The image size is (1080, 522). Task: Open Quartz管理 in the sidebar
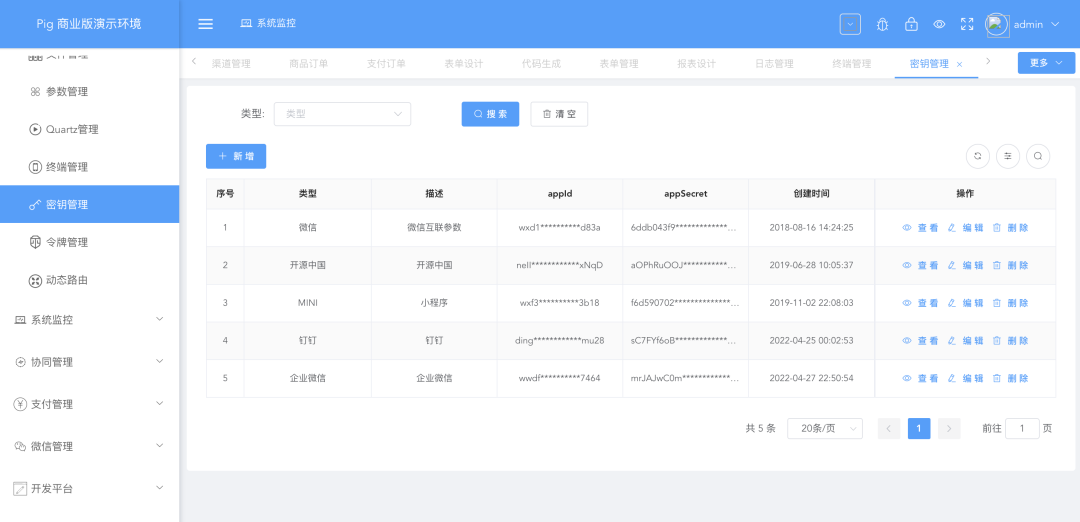click(90, 129)
